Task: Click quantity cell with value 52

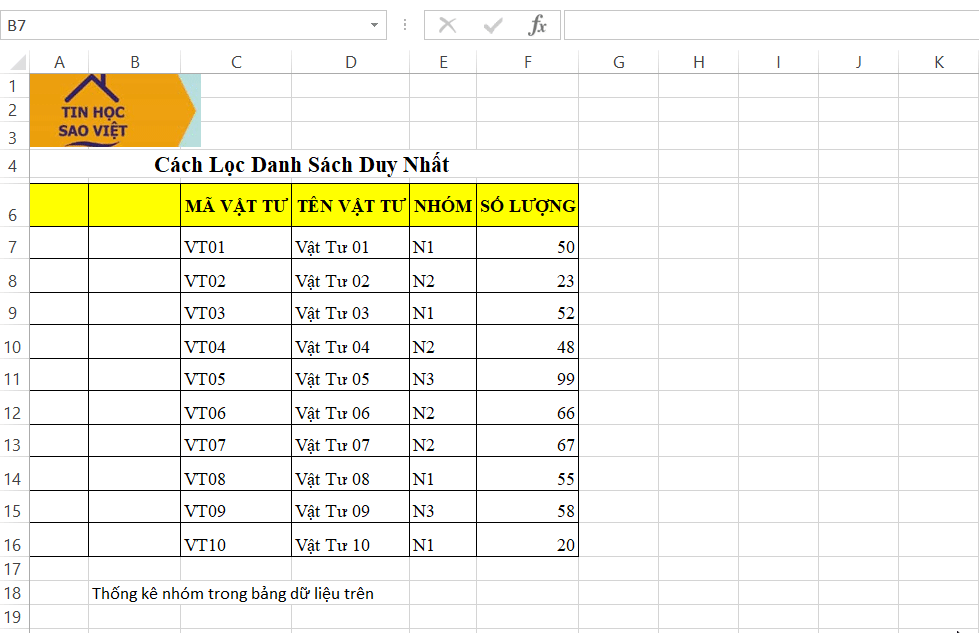Action: coord(528,309)
